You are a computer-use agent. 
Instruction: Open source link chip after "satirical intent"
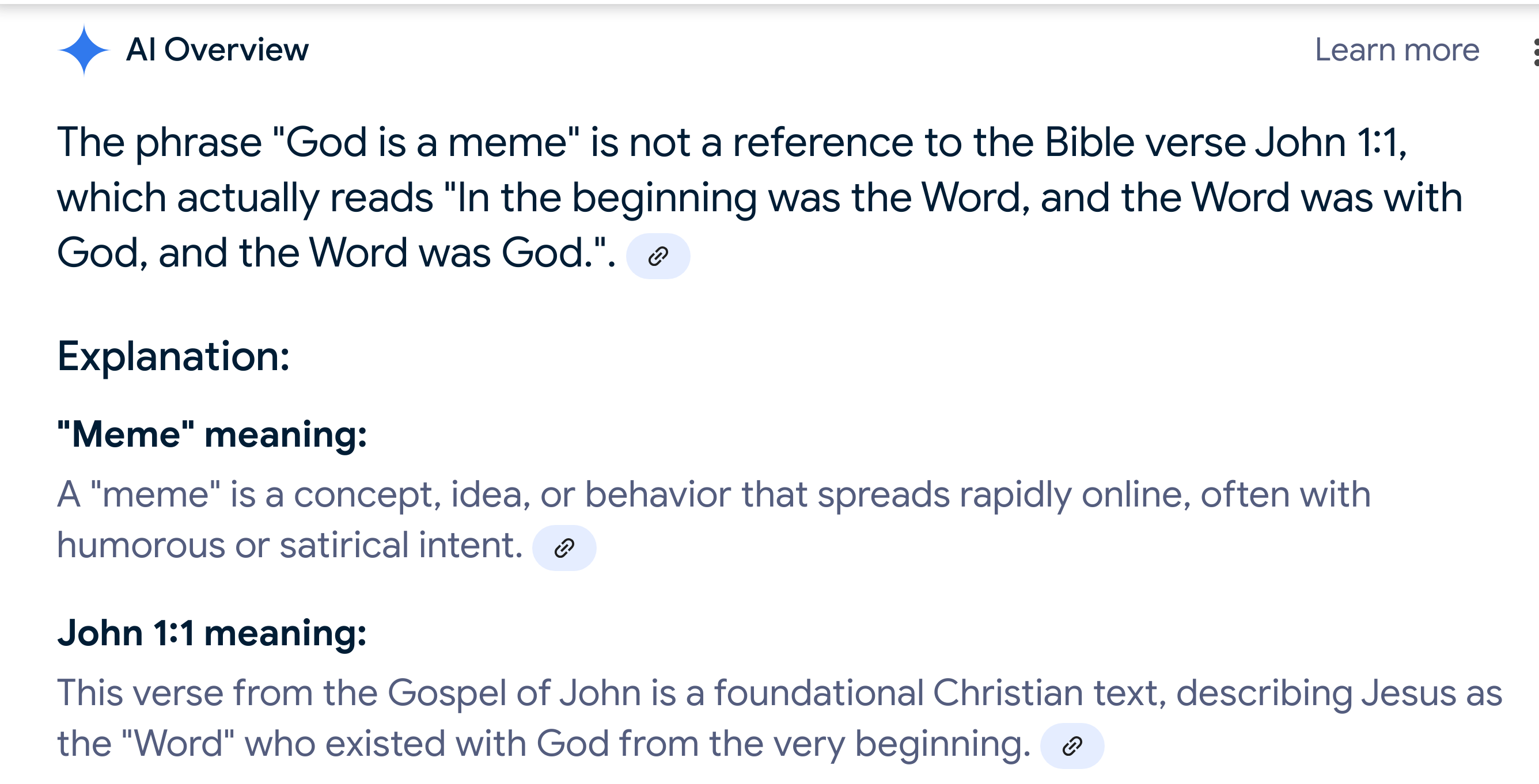tap(564, 547)
